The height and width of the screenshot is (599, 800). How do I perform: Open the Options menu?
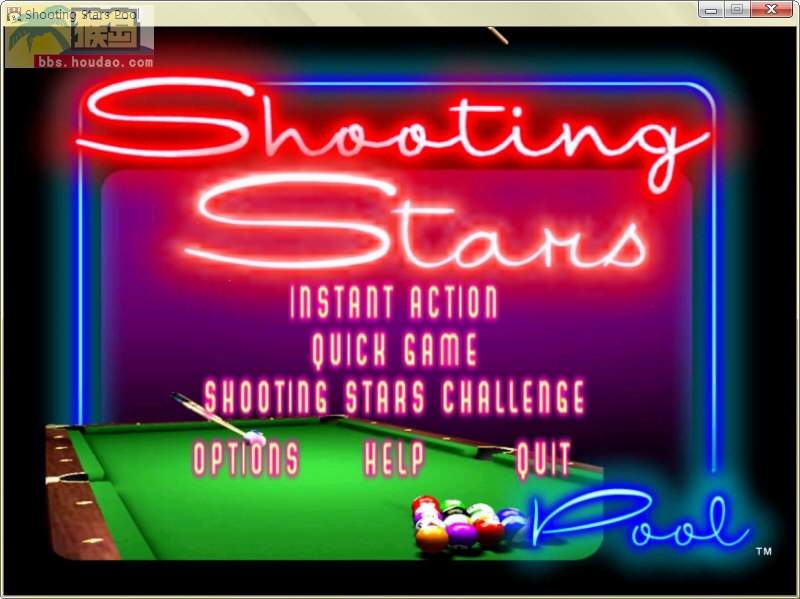[x=246, y=459]
